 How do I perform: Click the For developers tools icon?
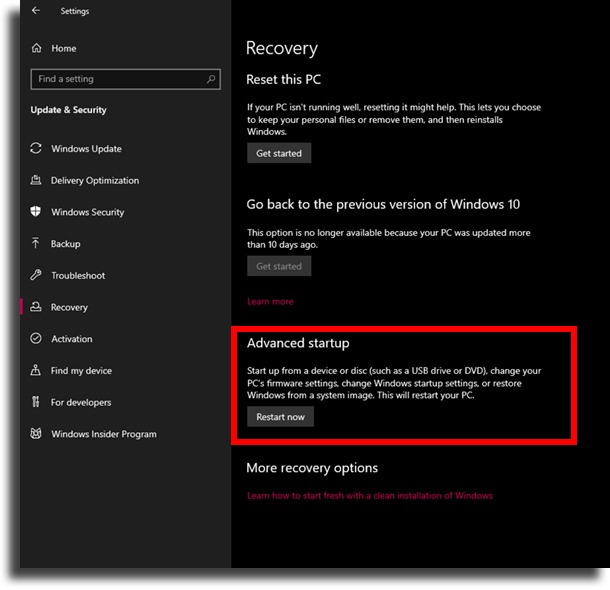pos(36,402)
